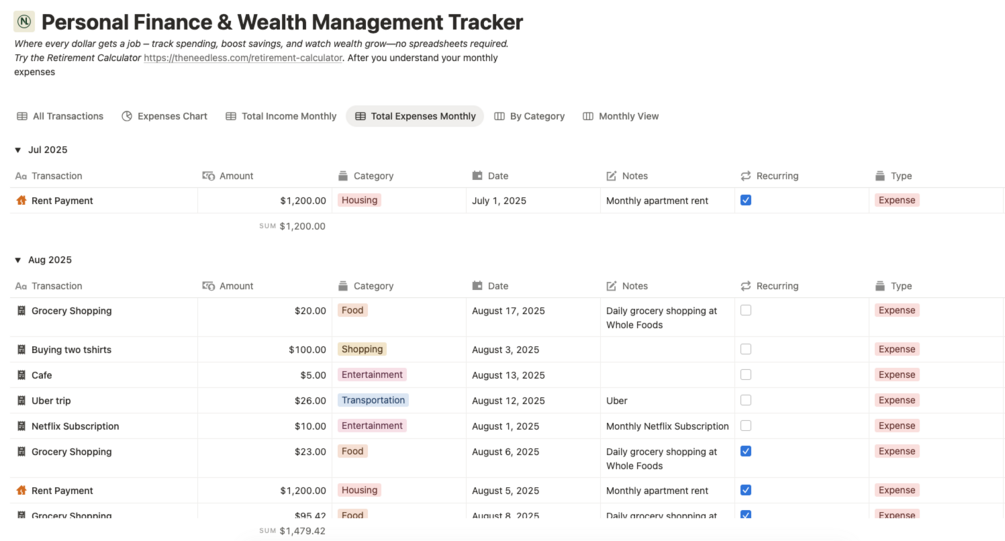
Task: Click the house icon on Aug Rent Payment
Action: pos(21,491)
